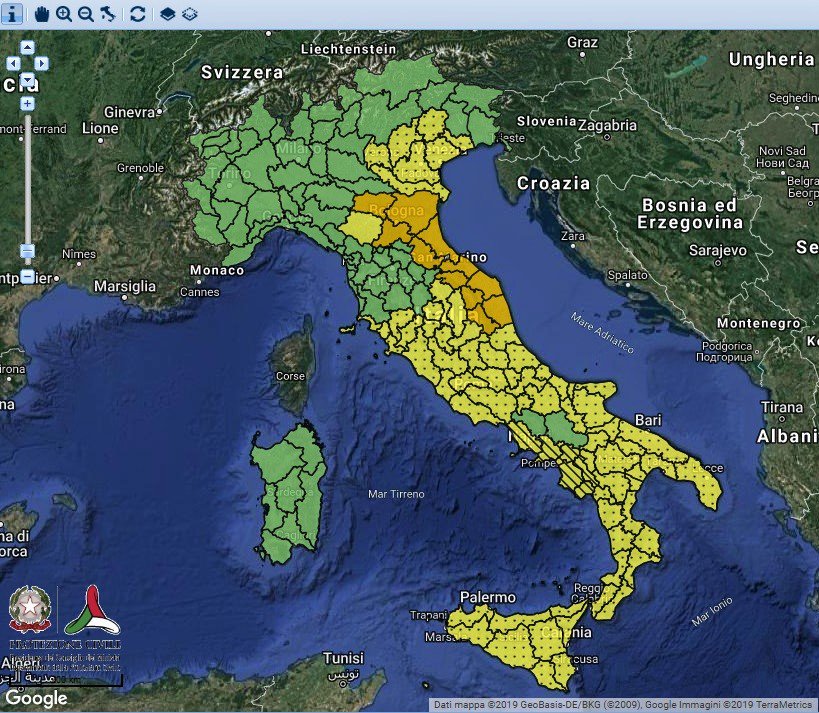Click the 'Sarajevo' city label
The width and height of the screenshot is (819, 713).
[718, 250]
